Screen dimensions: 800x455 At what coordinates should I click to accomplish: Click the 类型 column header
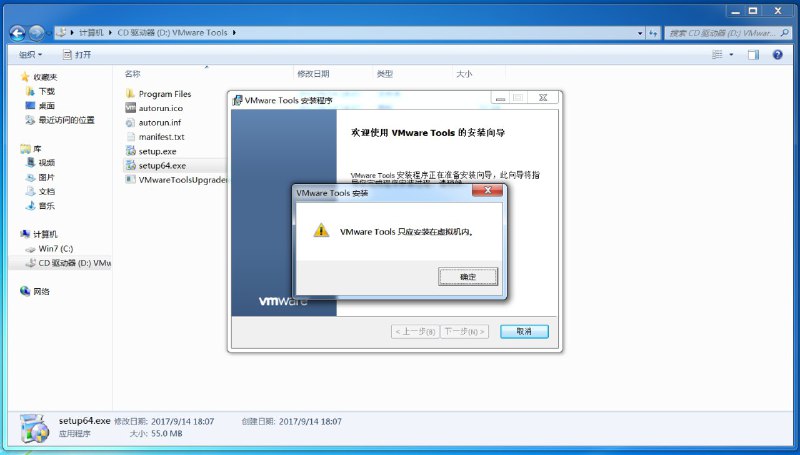(x=385, y=74)
